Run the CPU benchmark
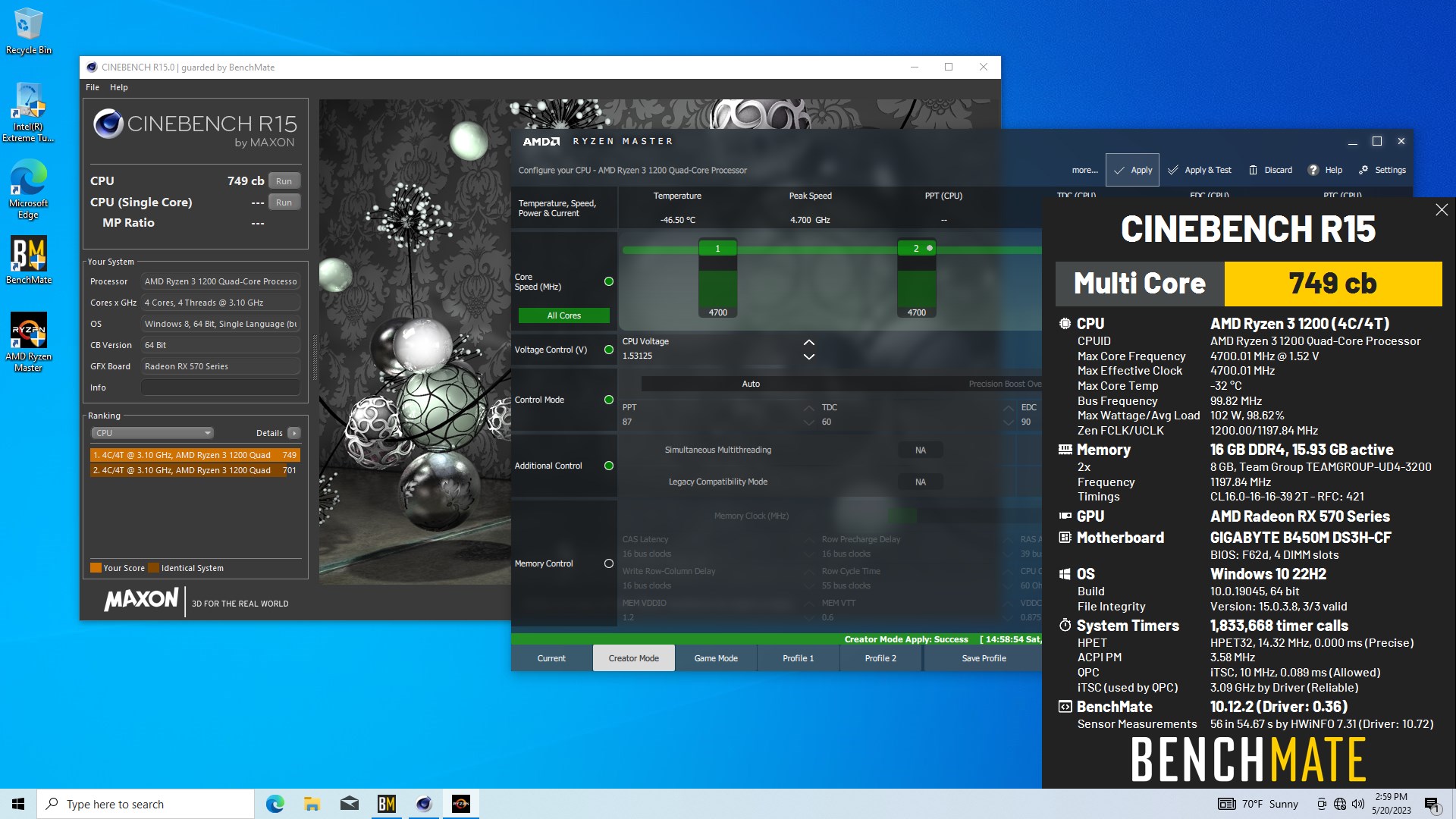The width and height of the screenshot is (1456, 819). [x=284, y=181]
